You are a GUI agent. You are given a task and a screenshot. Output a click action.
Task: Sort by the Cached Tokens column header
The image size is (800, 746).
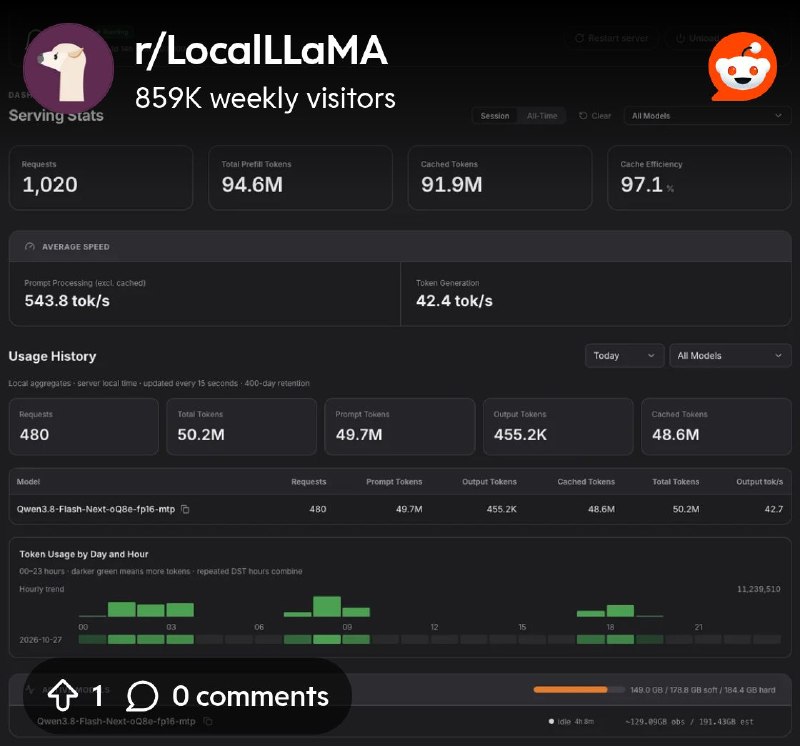586,482
